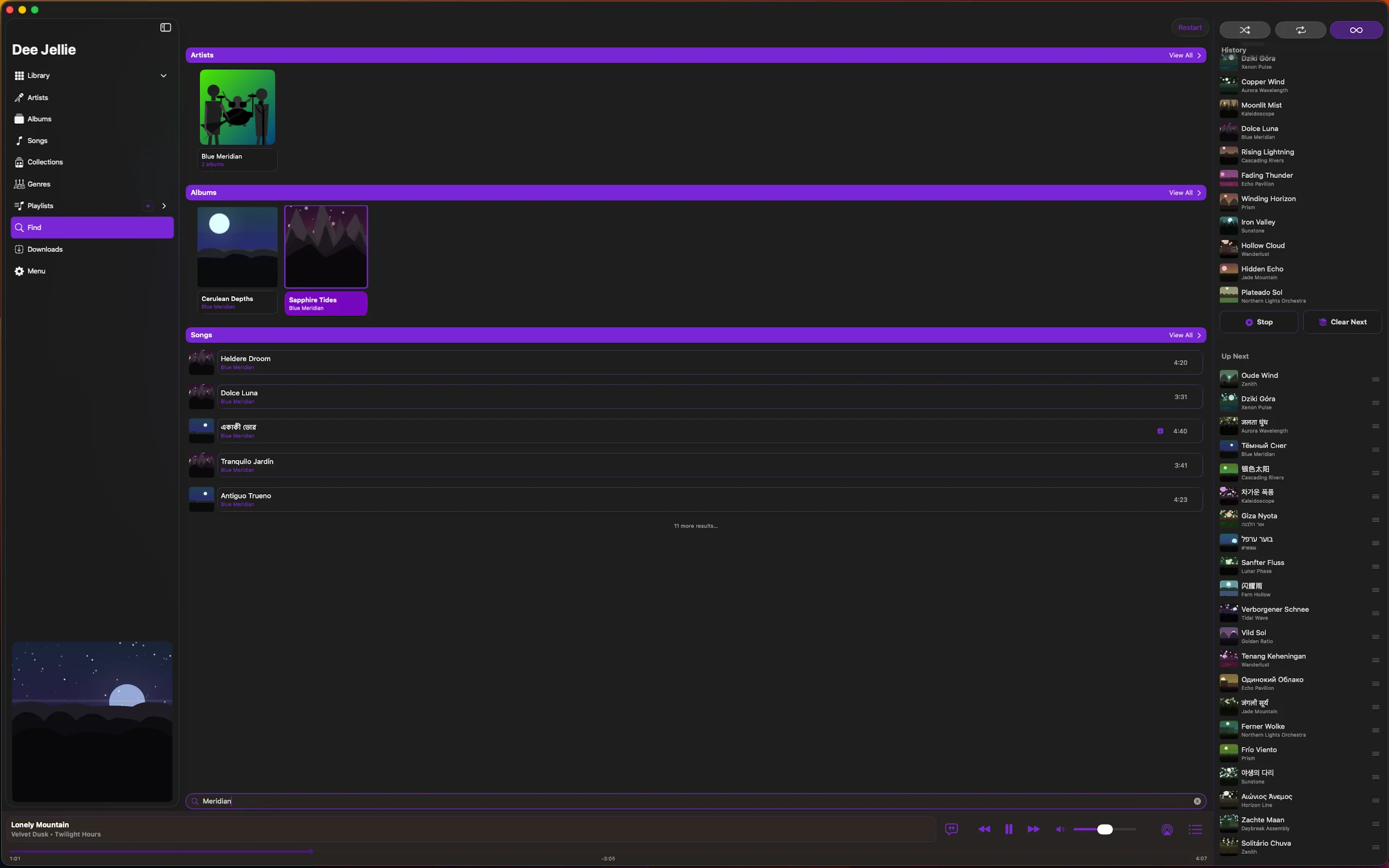The height and width of the screenshot is (868, 1389).
Task: Toggle the repeat playback button
Action: click(x=1300, y=30)
